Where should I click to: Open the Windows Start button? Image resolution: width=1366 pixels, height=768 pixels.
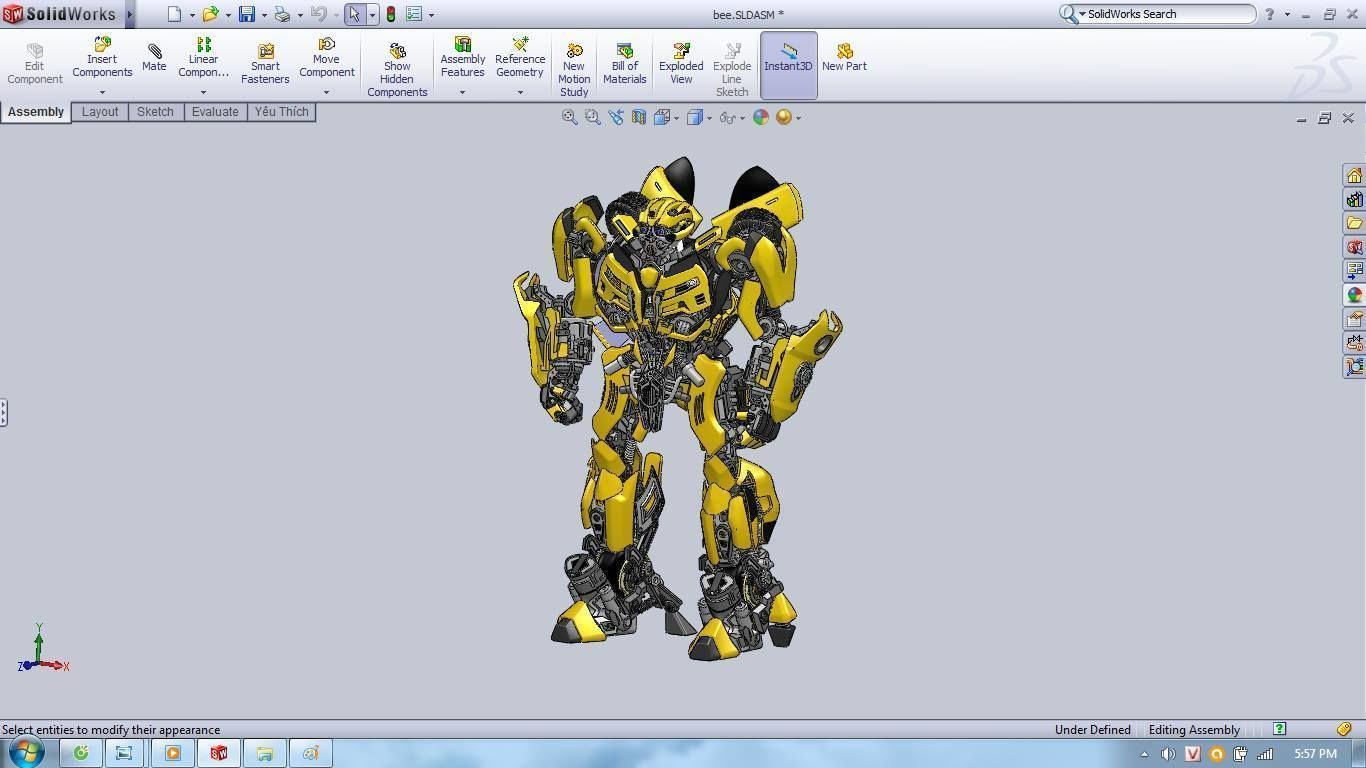coord(26,752)
